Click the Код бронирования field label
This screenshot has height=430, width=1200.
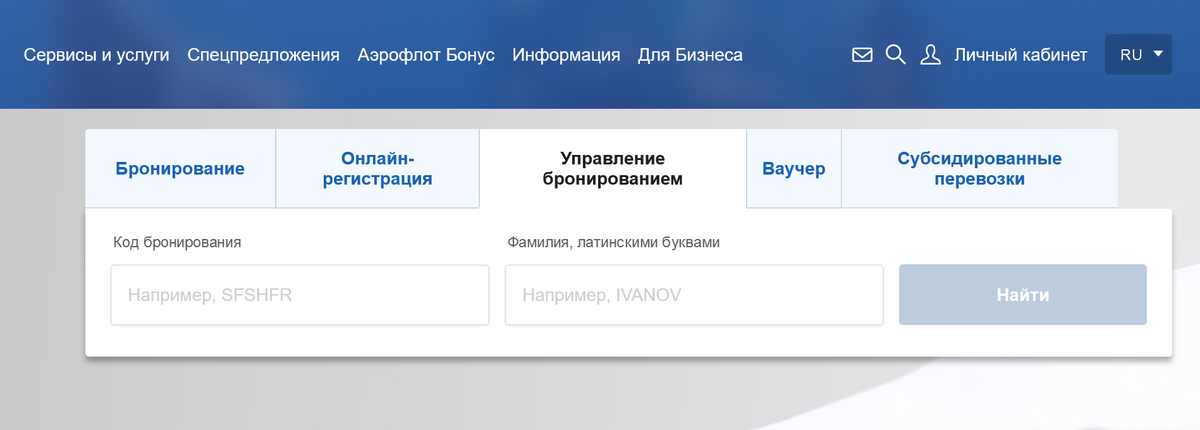click(x=177, y=242)
